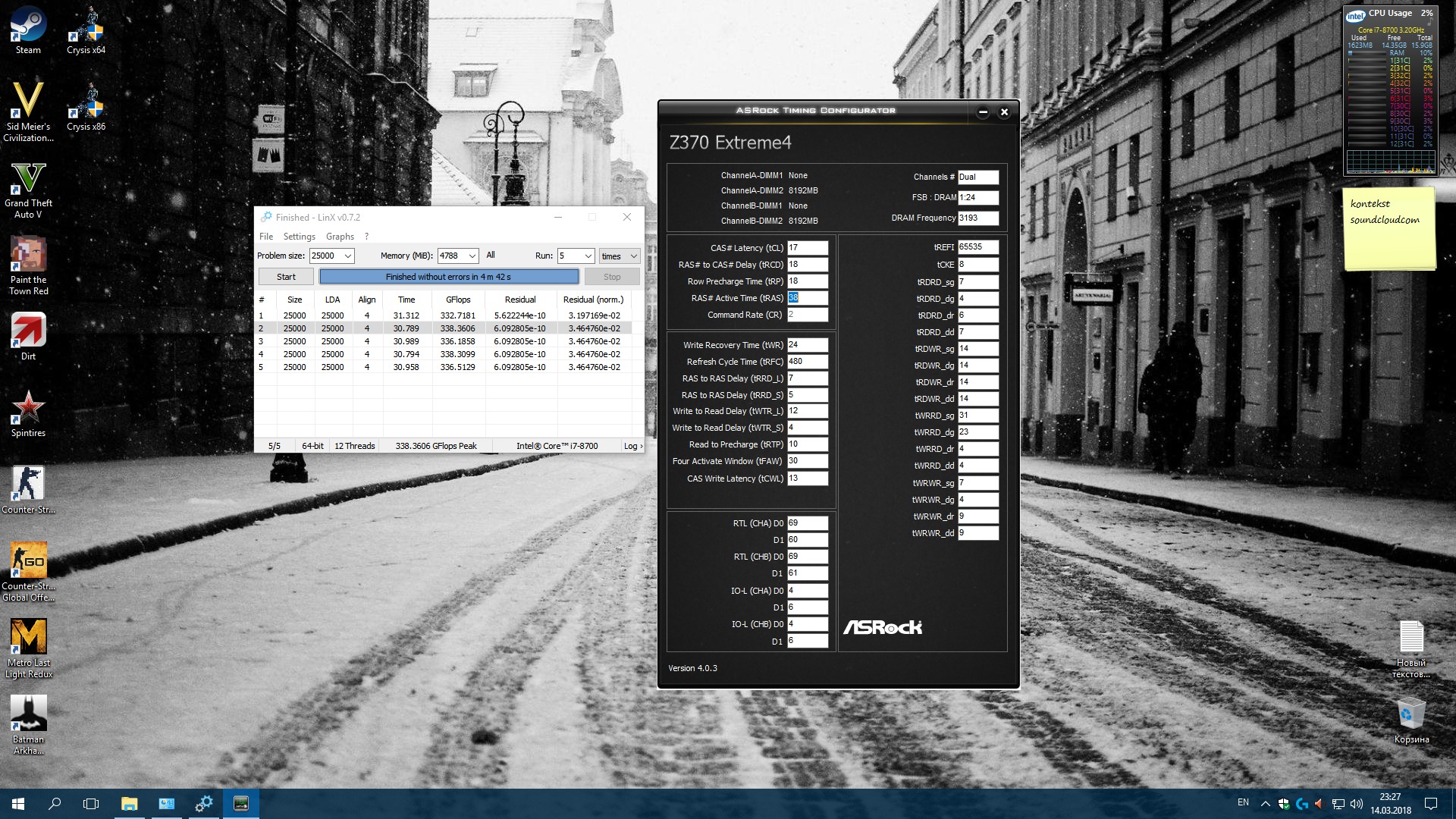Open Dirt game shortcut
Screen dimensions: 1456x819
point(28,331)
